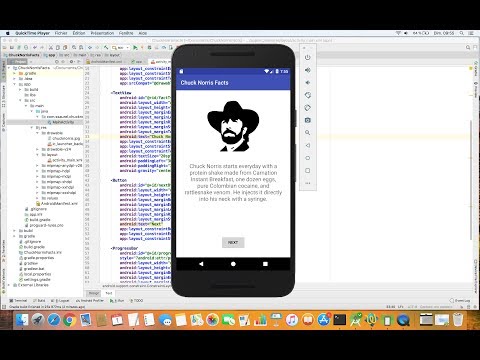Click the Make Project hammer icon
Screen dimensions: 480x360
point(106,48)
